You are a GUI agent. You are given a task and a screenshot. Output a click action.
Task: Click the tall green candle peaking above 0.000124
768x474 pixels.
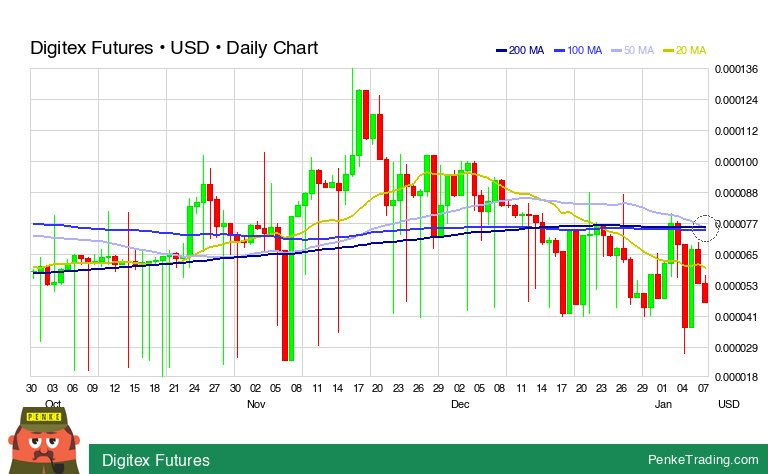pyautogui.click(x=359, y=123)
